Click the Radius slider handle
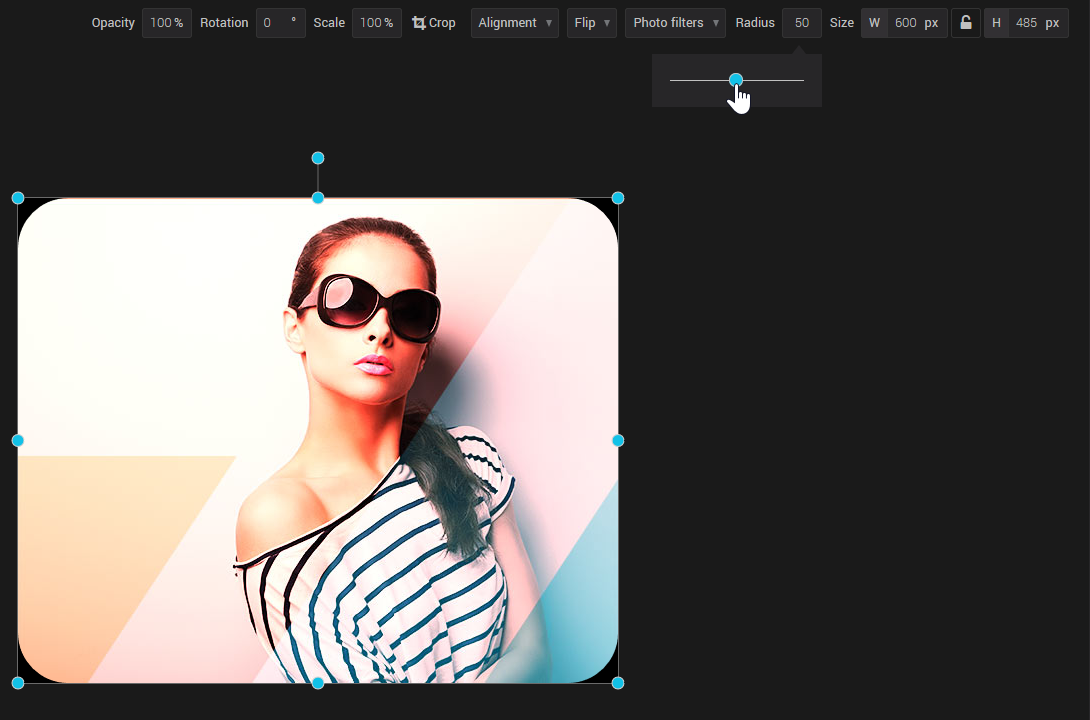The height and width of the screenshot is (720, 1090). [x=737, y=79]
